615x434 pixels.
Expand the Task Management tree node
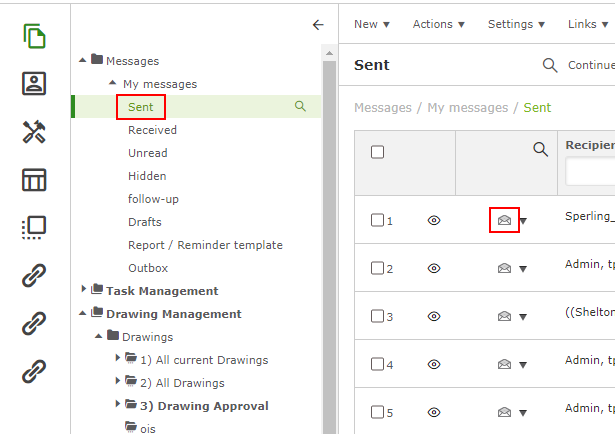tap(83, 291)
